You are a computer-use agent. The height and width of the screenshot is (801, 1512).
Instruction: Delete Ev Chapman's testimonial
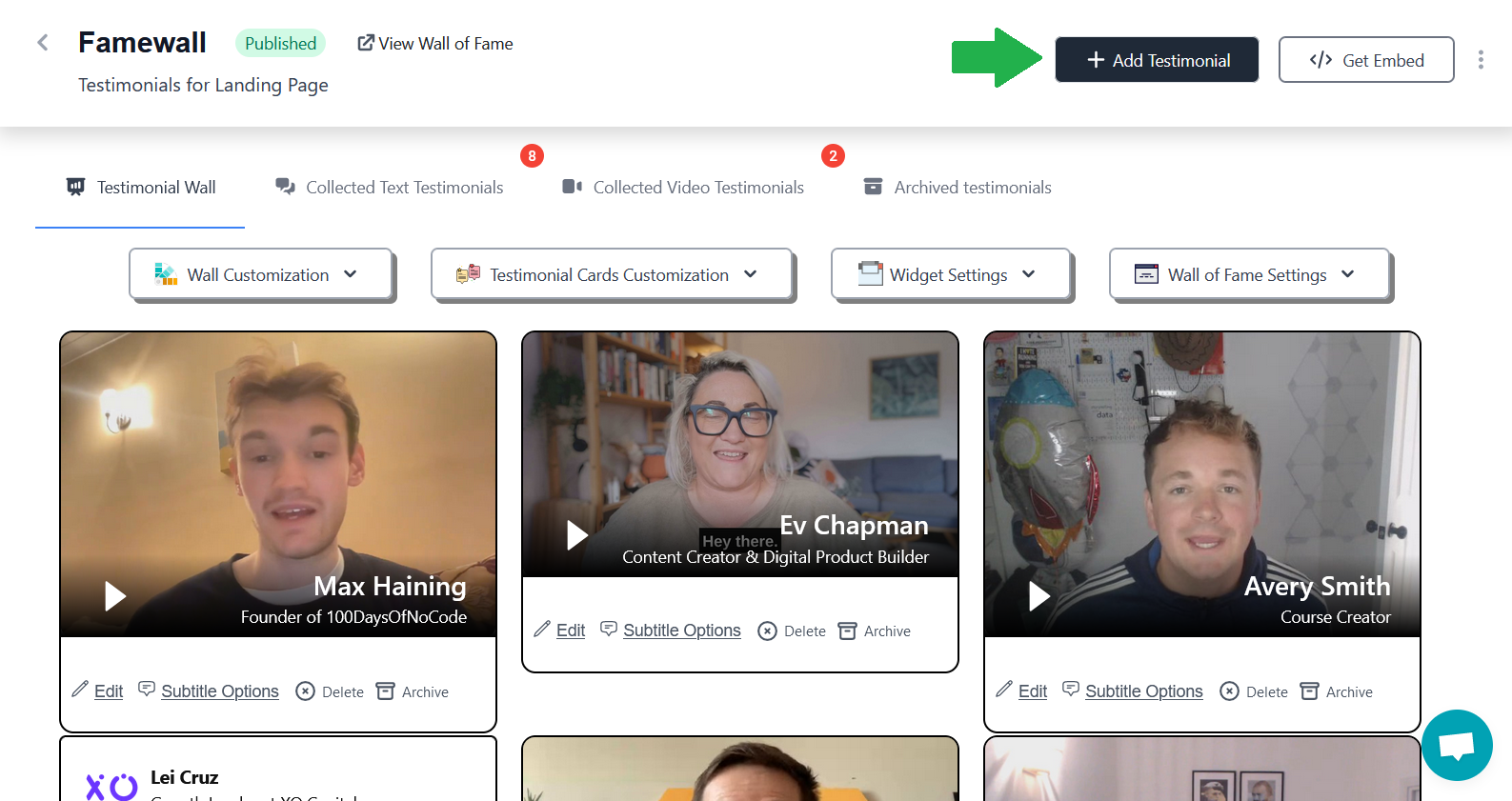point(792,631)
